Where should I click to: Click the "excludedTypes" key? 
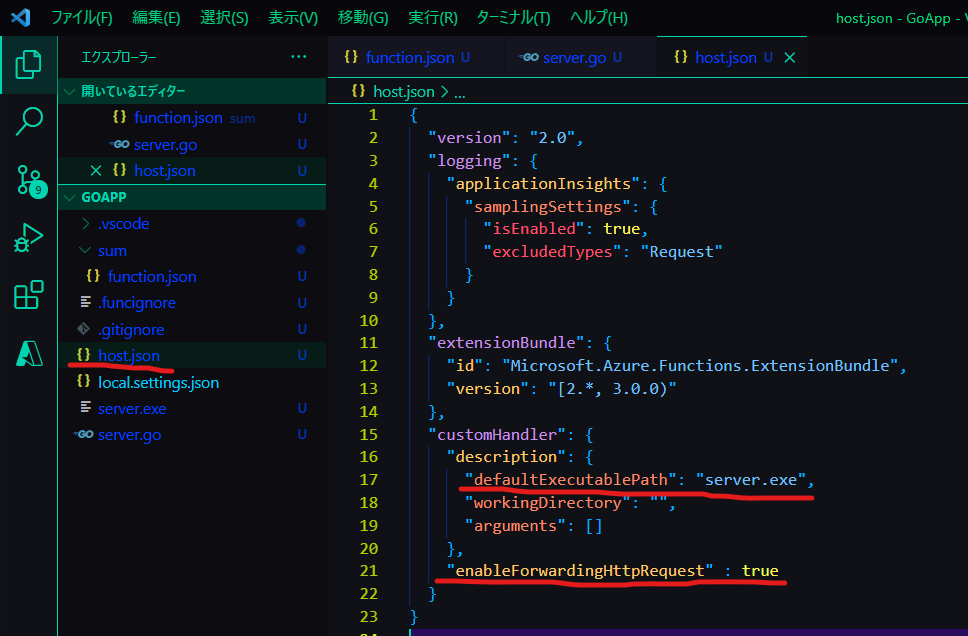(552, 251)
